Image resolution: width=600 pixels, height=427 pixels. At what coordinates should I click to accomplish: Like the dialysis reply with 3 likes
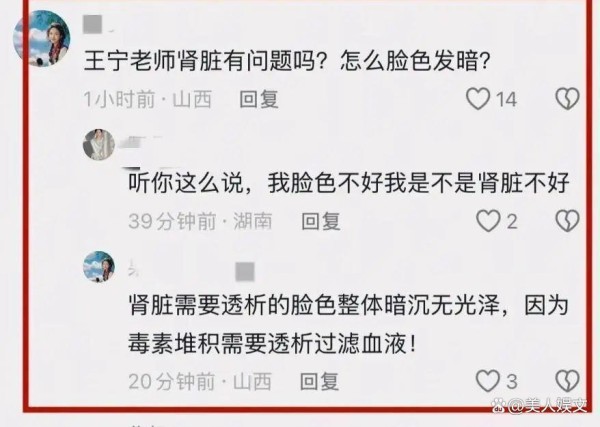click(488, 381)
